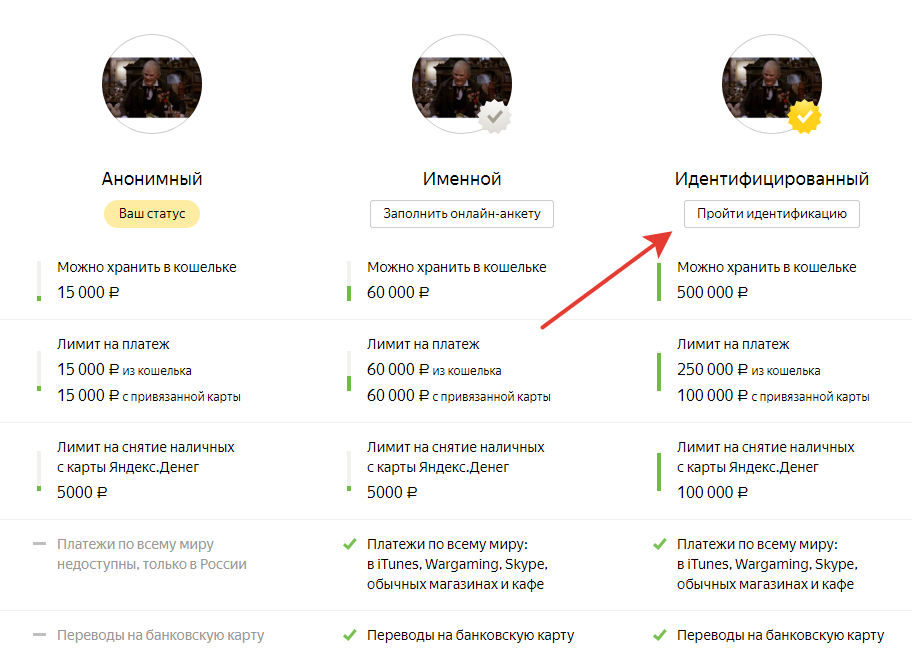Click gray dash icon beside Анонимный worldwide payments
This screenshot has width=912, height=648.
click(39, 545)
